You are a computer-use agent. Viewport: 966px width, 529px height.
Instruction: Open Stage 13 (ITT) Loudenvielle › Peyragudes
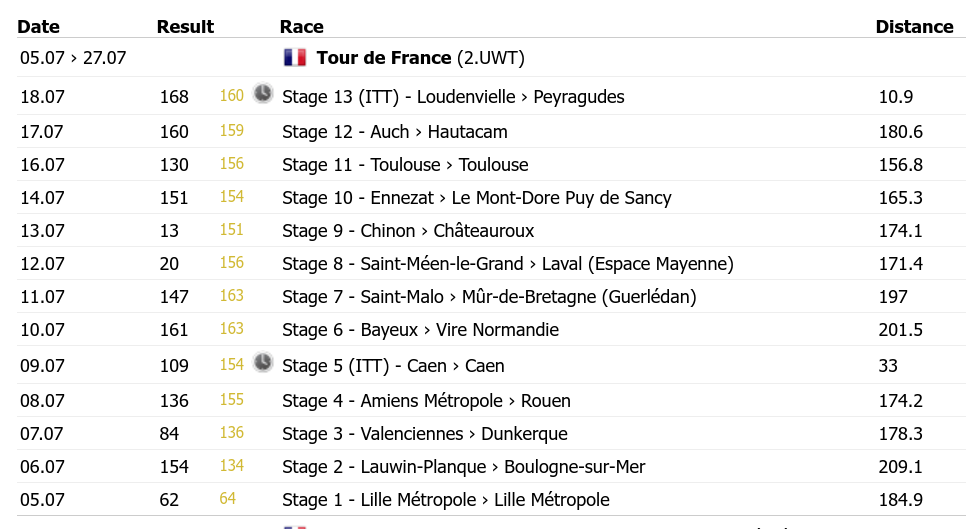coord(453,97)
